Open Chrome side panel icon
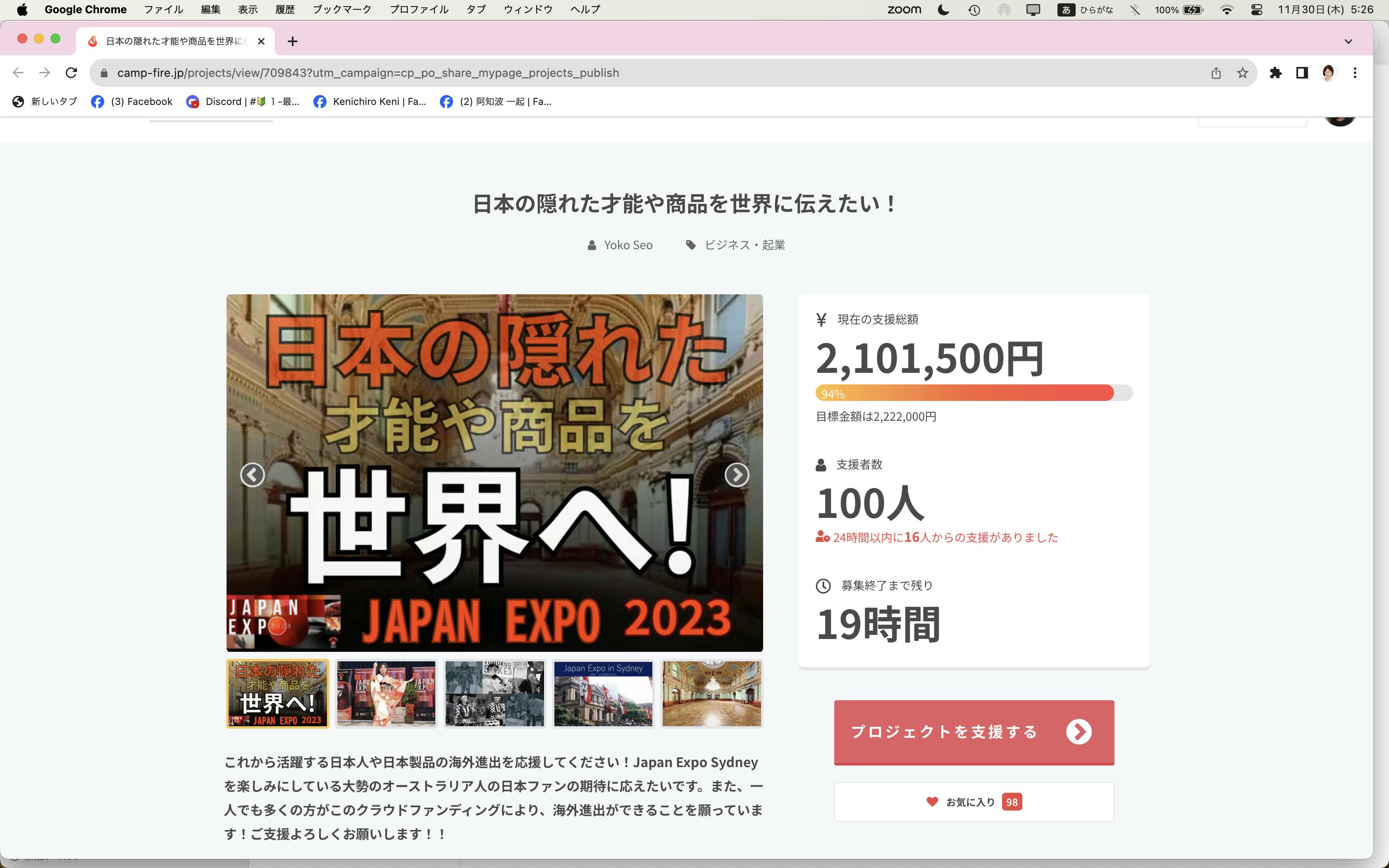The height and width of the screenshot is (868, 1389). click(1302, 73)
